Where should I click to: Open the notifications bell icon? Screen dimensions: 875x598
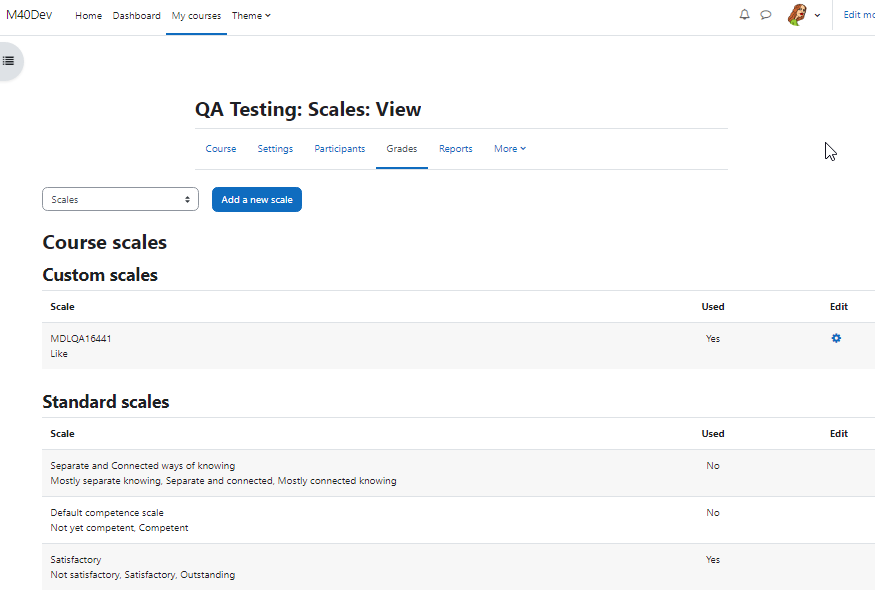[744, 15]
